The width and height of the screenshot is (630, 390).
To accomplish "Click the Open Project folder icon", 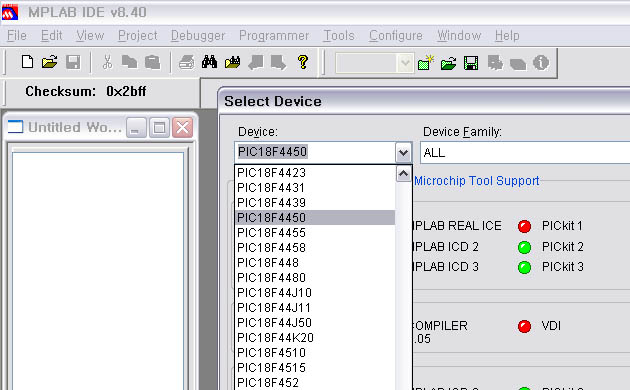I will [x=448, y=63].
